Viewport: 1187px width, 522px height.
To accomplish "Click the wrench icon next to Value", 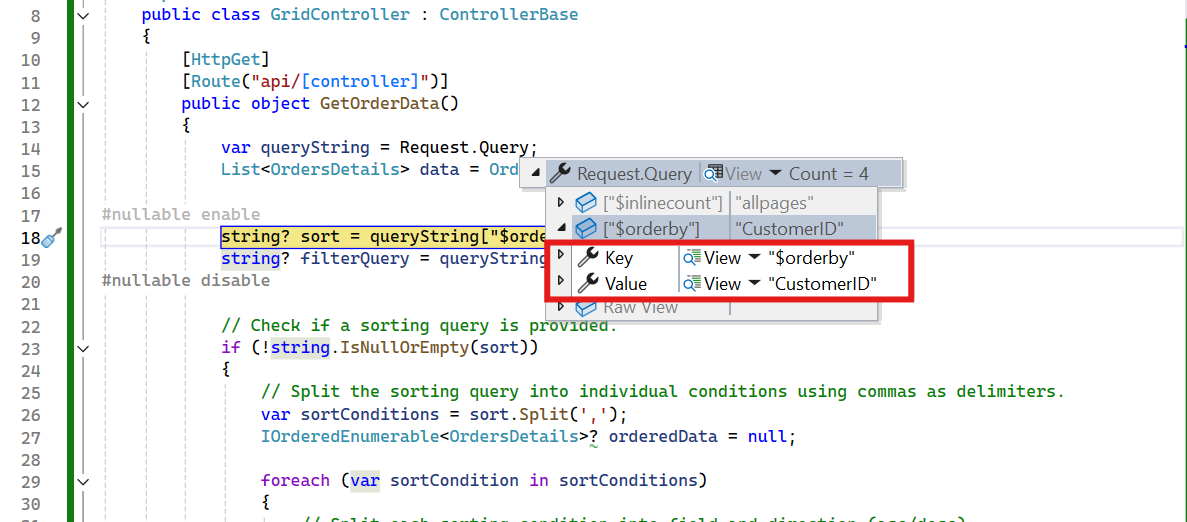I will [x=589, y=283].
